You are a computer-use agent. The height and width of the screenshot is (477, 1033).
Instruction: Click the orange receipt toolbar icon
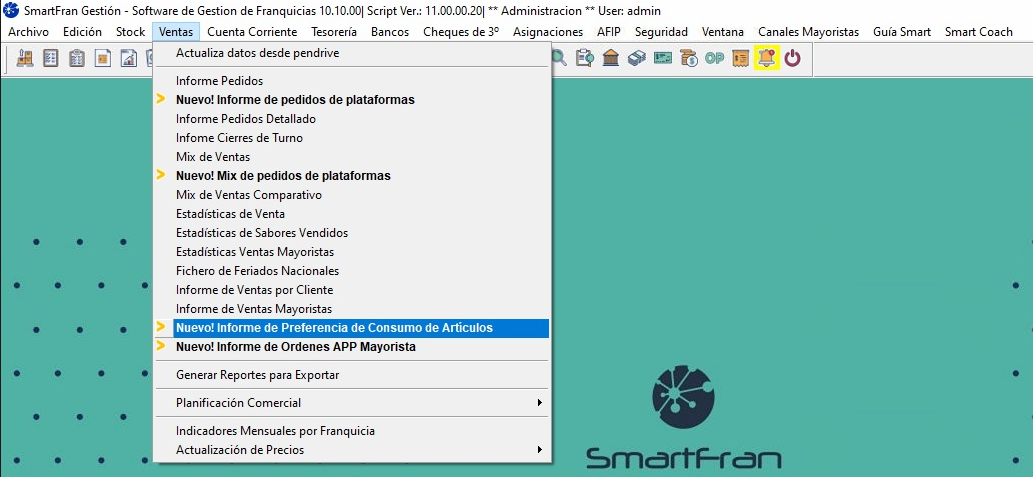coord(740,58)
